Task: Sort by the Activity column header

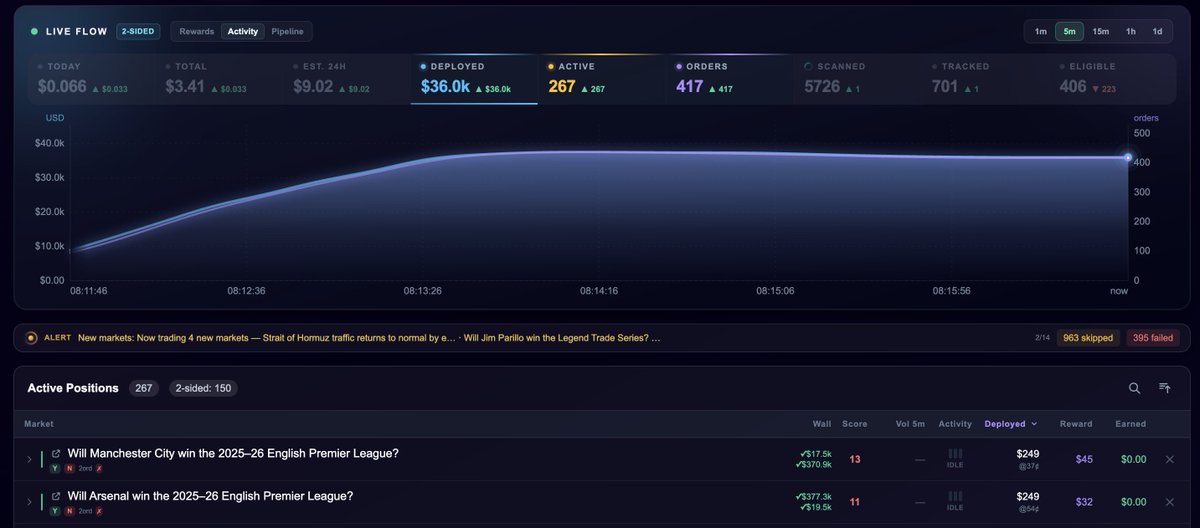Action: 955,424
